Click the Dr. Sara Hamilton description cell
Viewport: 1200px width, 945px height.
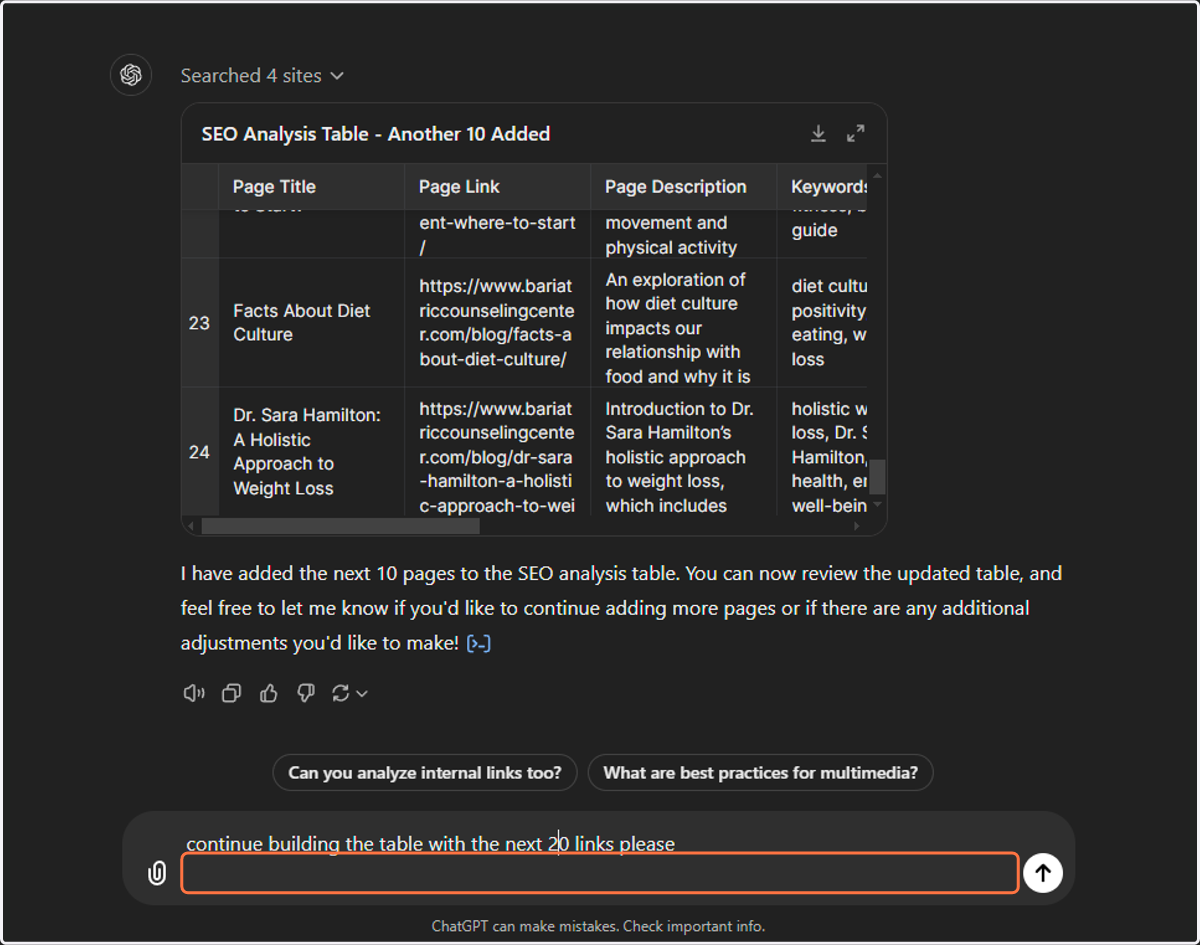pos(683,452)
